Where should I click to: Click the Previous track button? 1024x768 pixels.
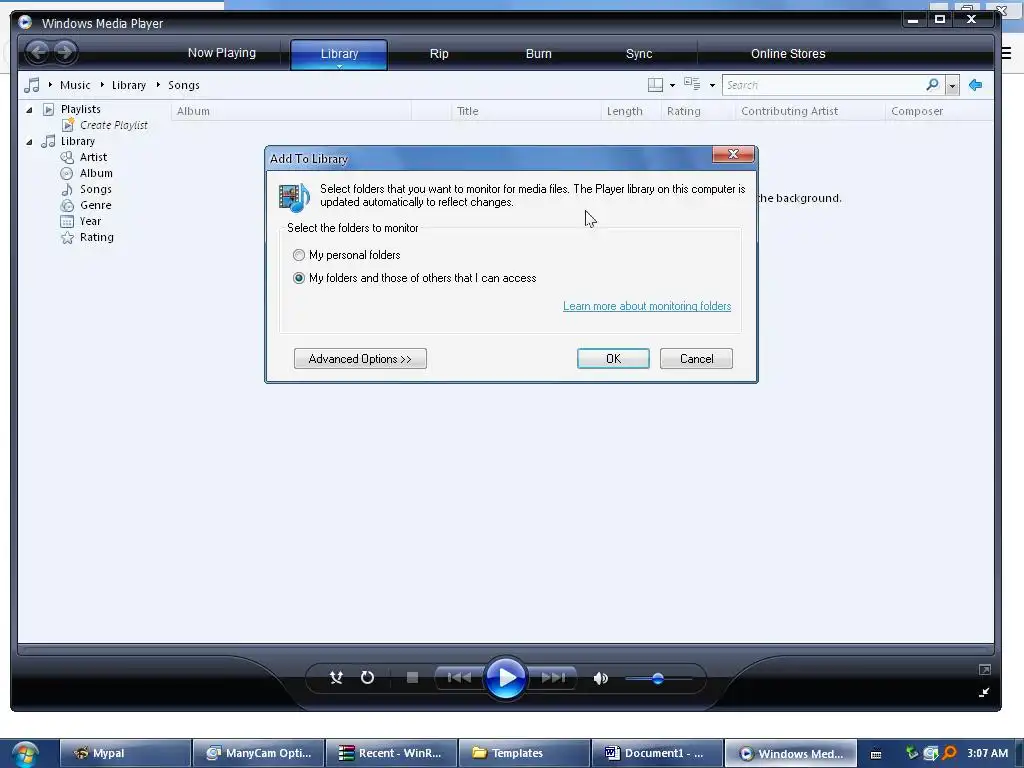pos(459,678)
